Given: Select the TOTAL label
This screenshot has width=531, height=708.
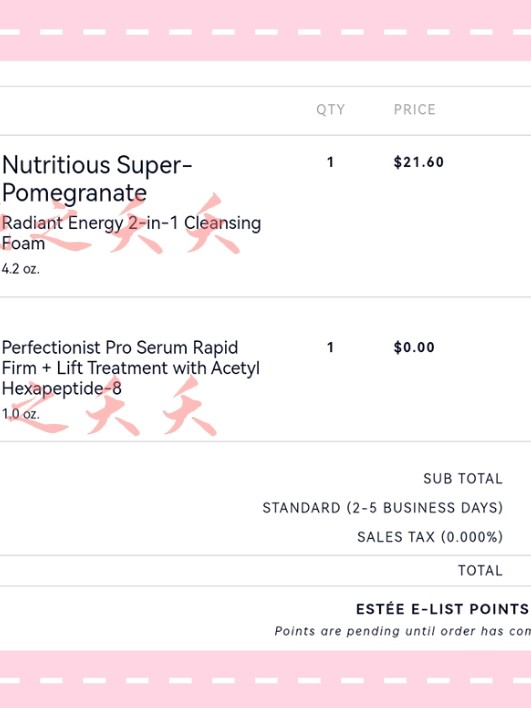Looking at the screenshot, I should [480, 570].
